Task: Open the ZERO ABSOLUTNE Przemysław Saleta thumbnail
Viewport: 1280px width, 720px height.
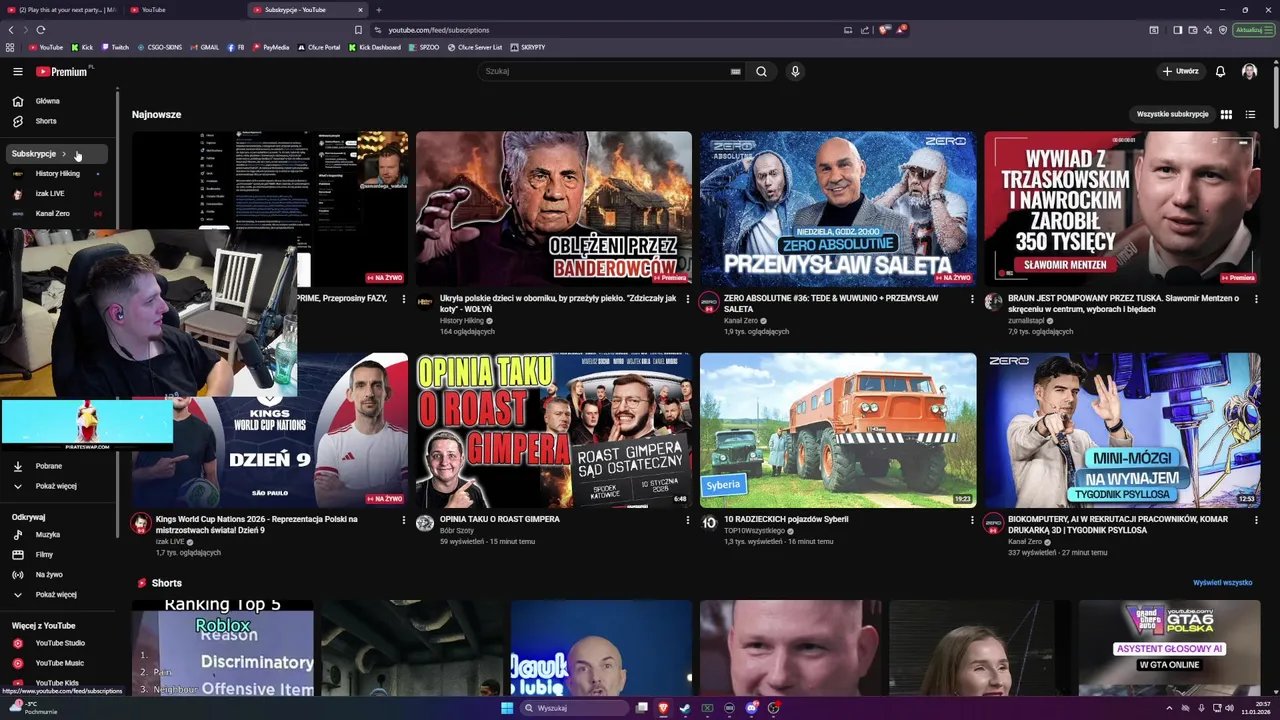Action: click(838, 209)
